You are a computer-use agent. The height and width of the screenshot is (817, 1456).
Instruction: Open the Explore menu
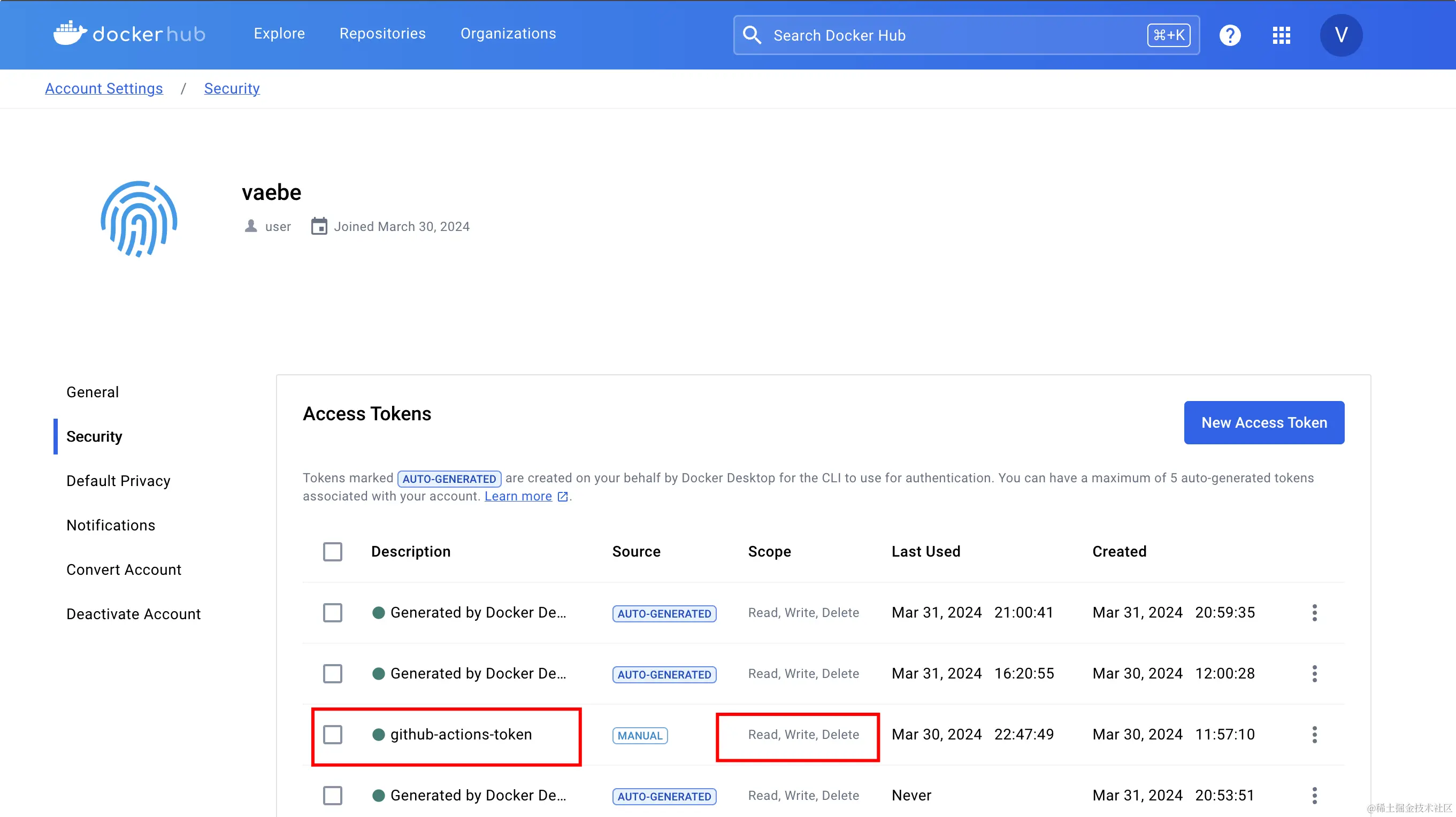pyautogui.click(x=279, y=34)
